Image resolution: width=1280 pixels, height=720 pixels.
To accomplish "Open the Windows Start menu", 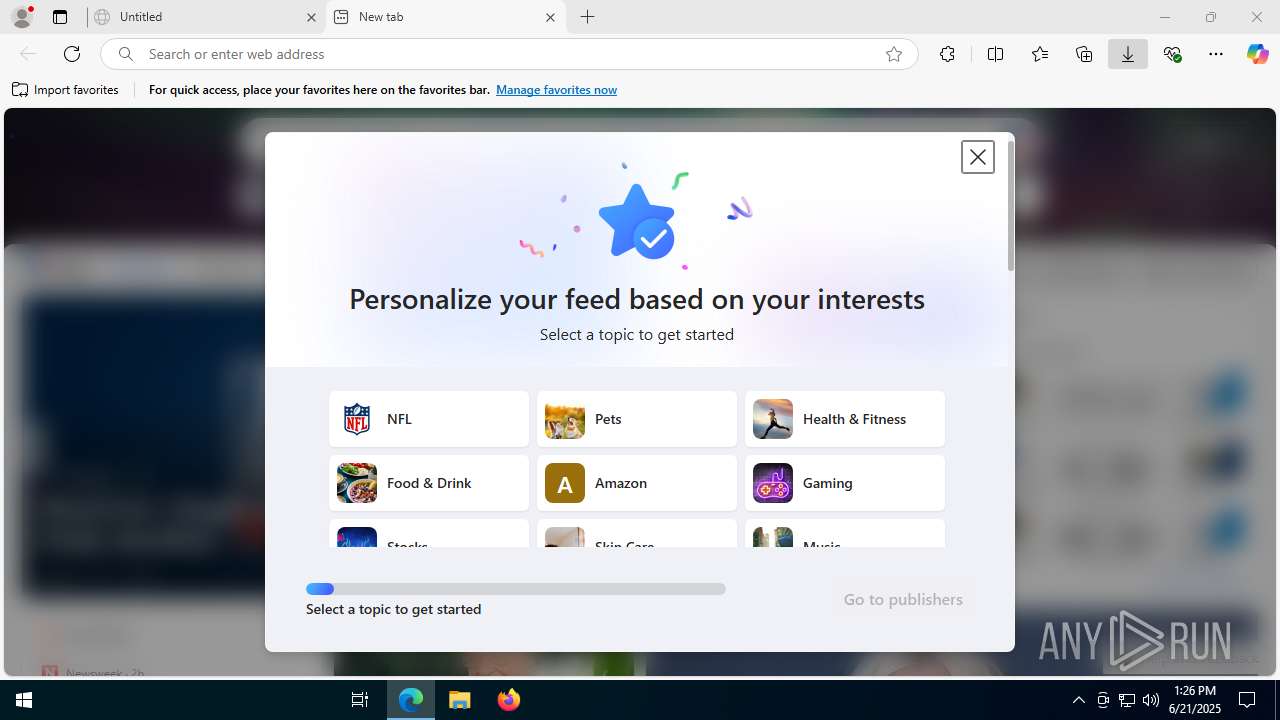I will tap(24, 700).
